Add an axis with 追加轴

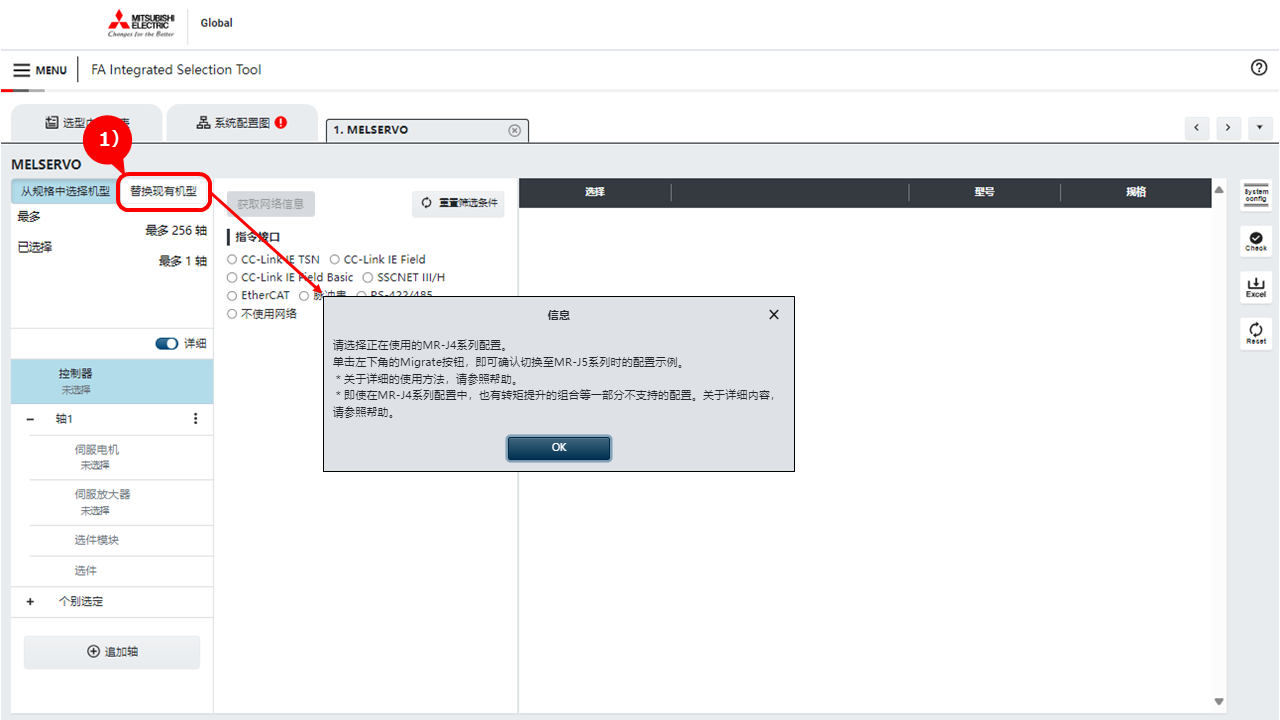click(112, 652)
